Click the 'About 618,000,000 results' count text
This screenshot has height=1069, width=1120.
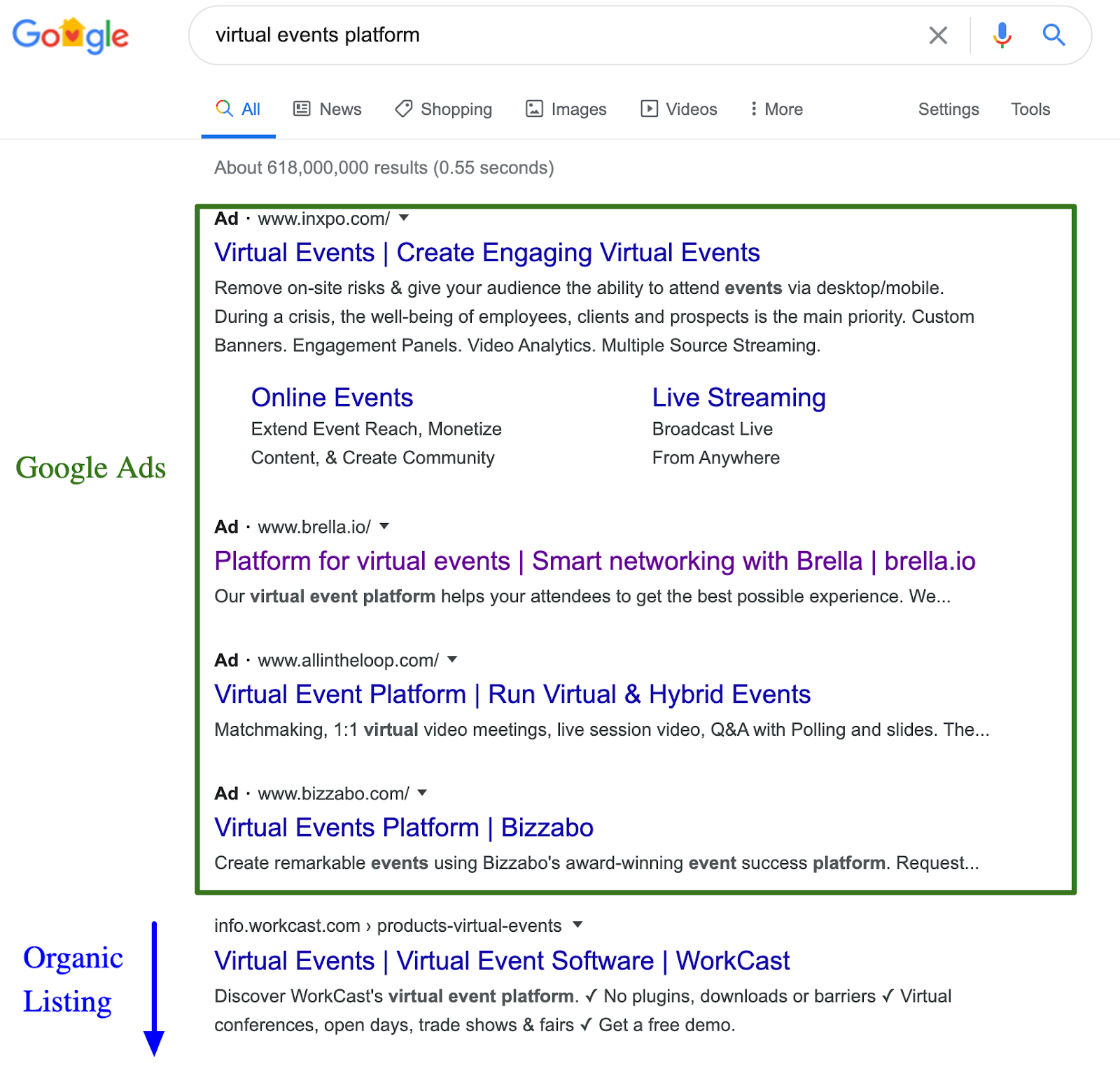click(x=384, y=168)
